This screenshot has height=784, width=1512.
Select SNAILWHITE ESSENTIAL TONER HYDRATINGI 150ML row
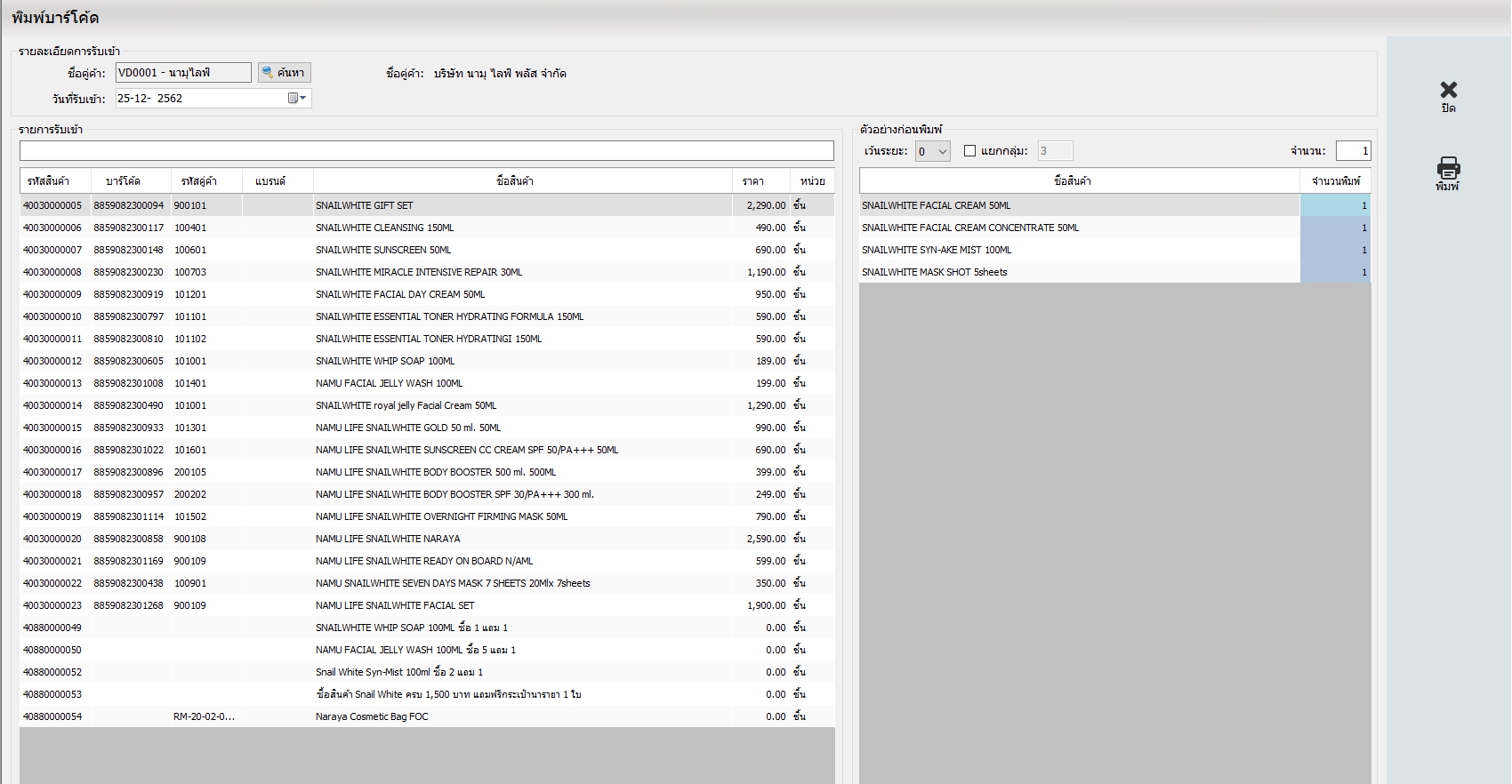(x=427, y=339)
